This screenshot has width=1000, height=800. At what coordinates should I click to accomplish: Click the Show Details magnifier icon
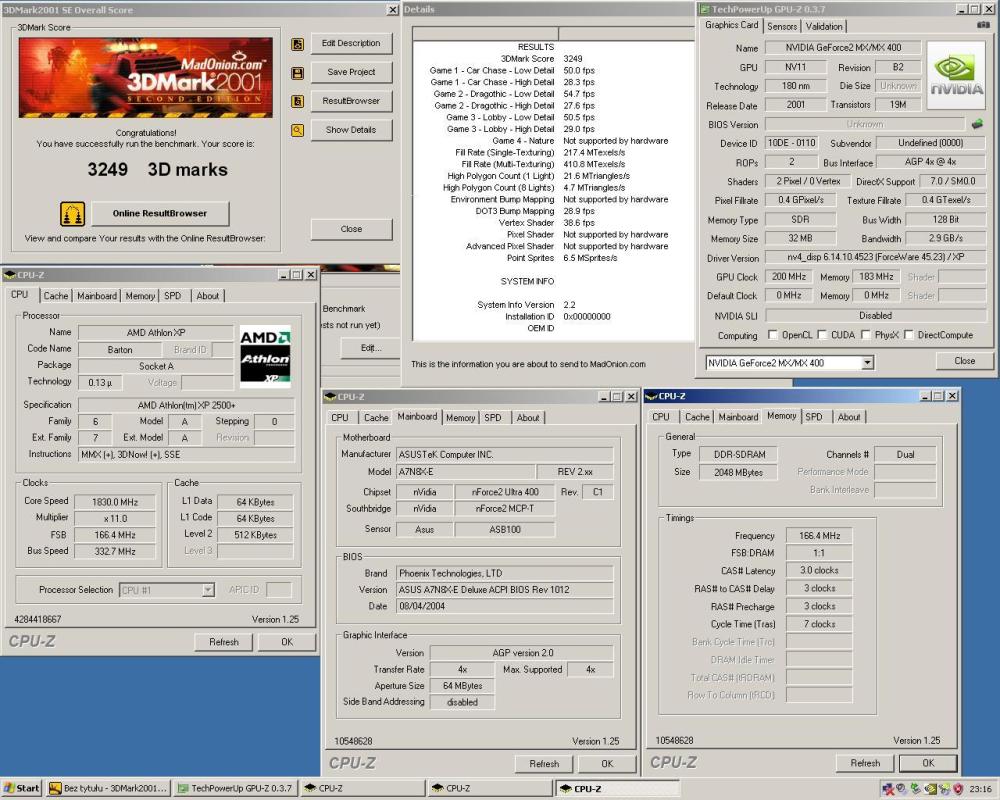point(296,129)
